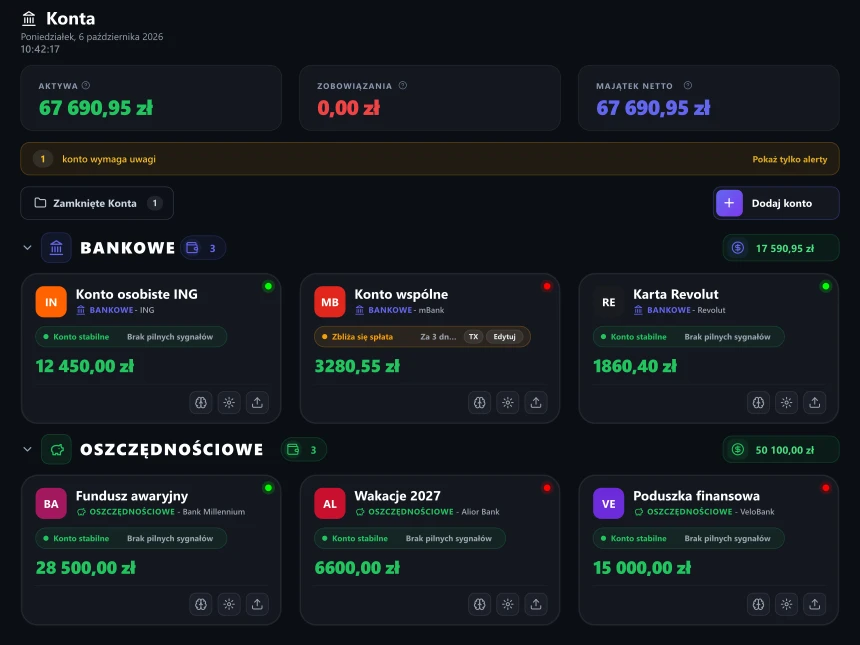Click the upload icon on Fundusz awaryjny card
This screenshot has height=645, width=860.
point(257,604)
